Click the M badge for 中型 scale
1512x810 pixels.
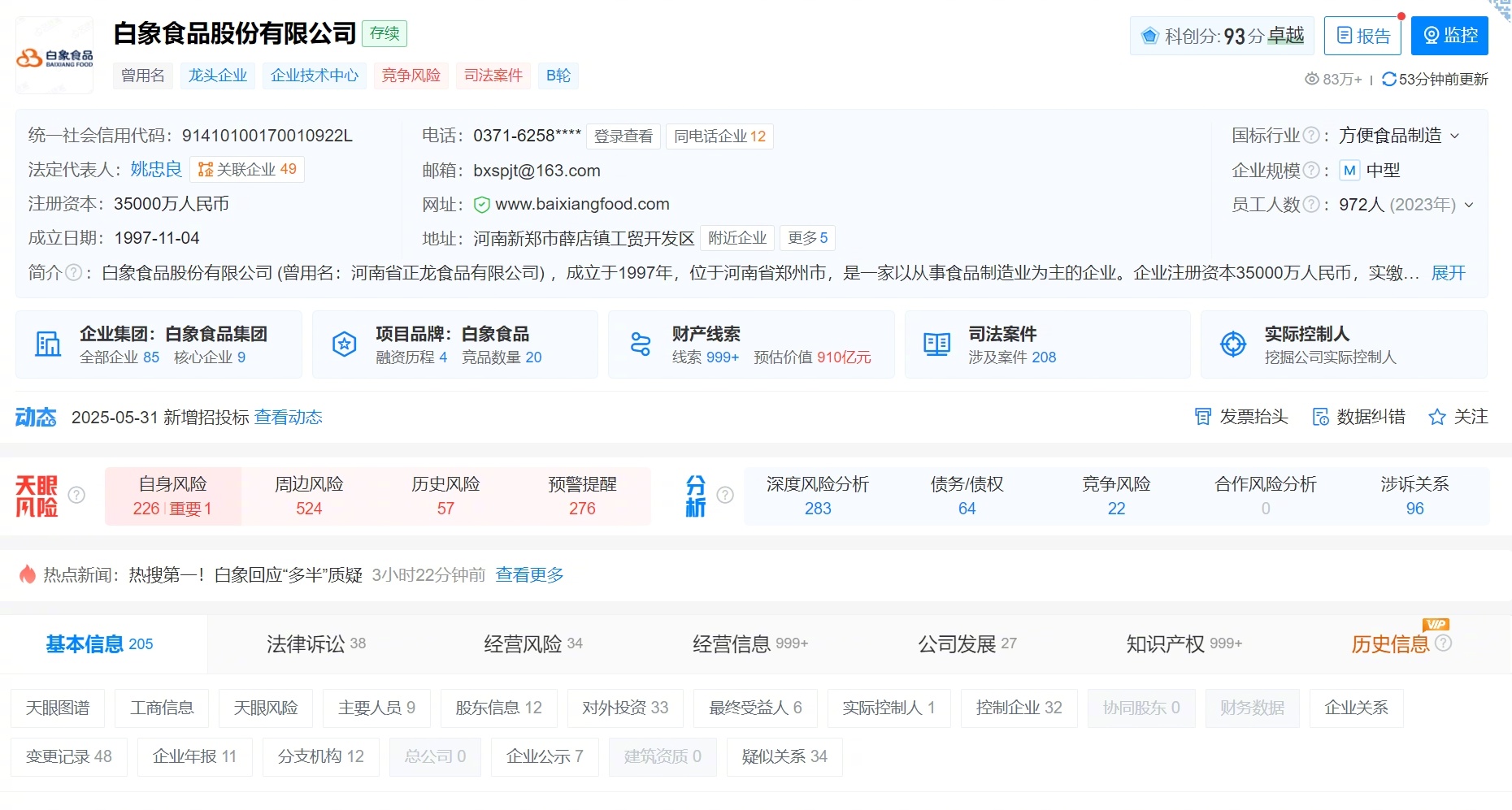pyautogui.click(x=1349, y=170)
